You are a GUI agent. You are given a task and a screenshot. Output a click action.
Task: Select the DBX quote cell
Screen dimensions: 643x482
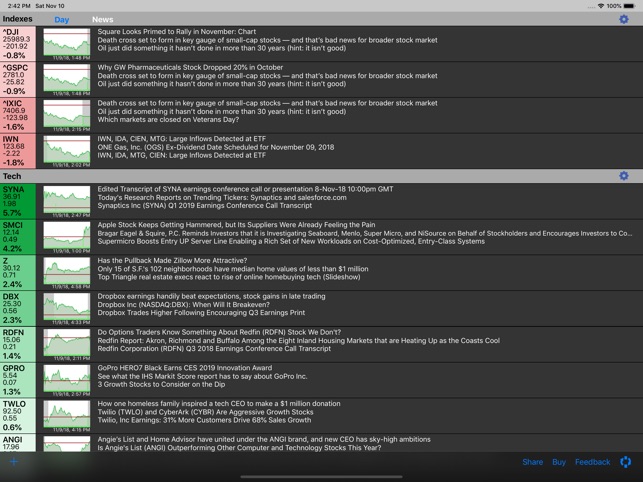coord(18,308)
